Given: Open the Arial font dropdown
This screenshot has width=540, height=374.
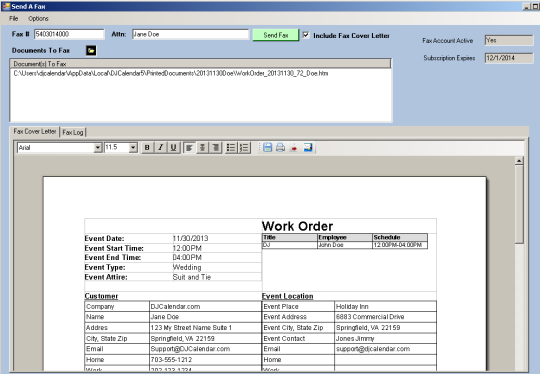Looking at the screenshot, I should (98, 148).
